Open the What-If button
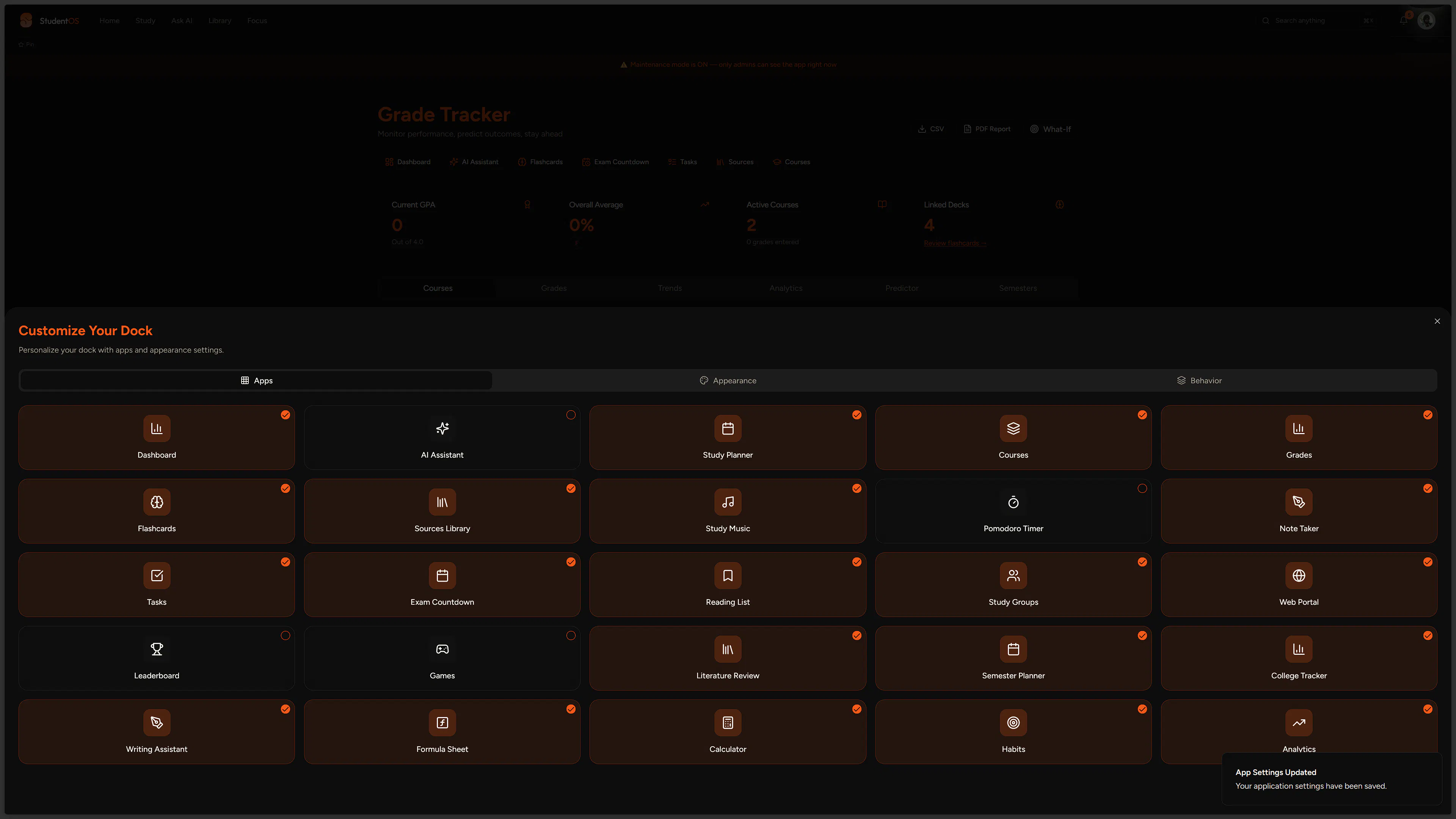The image size is (1456, 819). pos(1050,129)
